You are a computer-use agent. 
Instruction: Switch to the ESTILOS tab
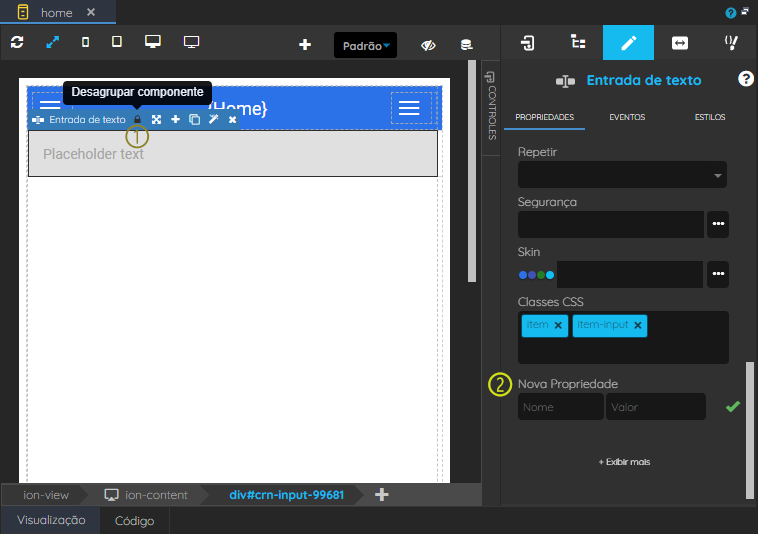click(710, 117)
